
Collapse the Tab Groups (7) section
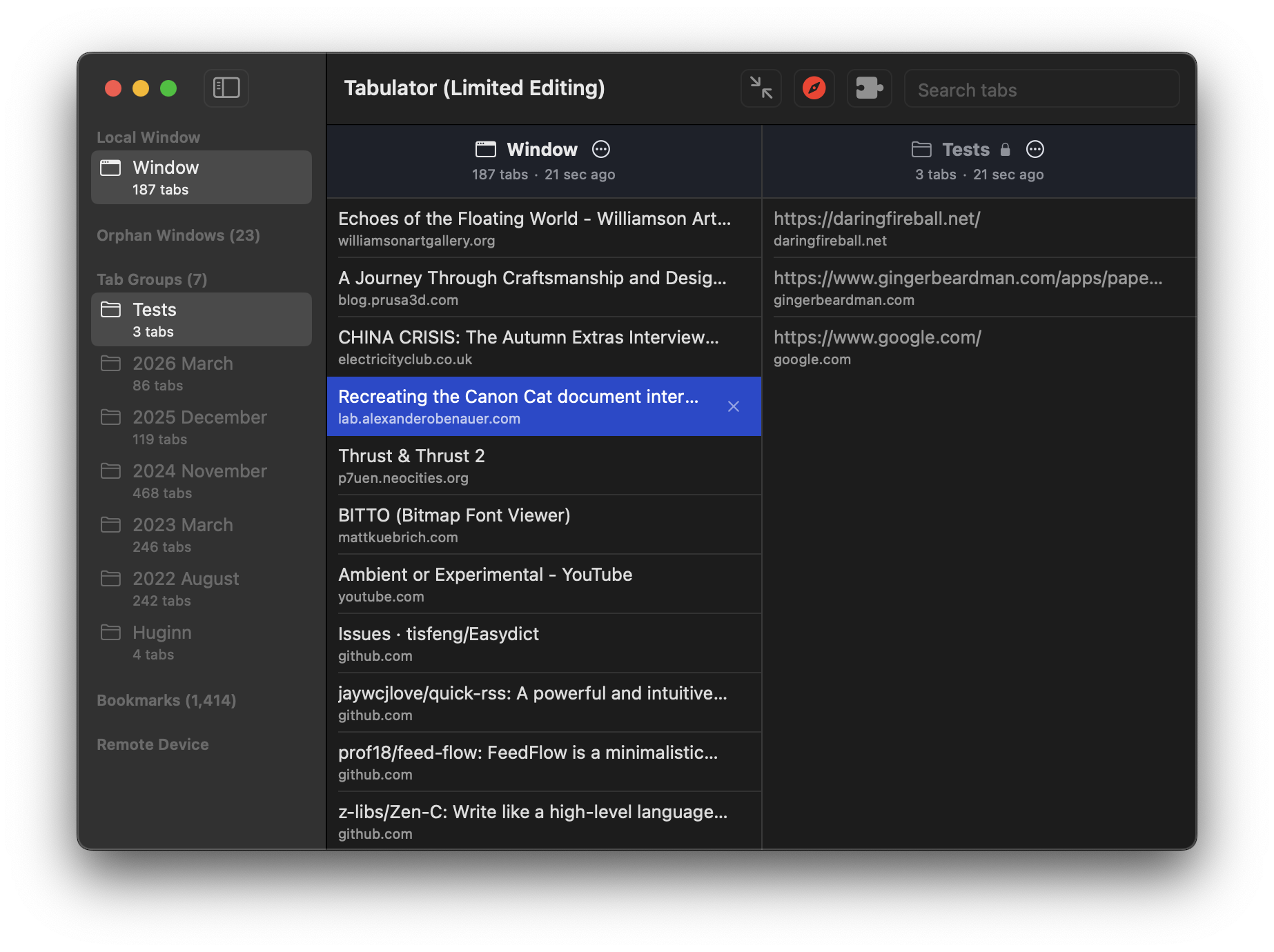[152, 279]
